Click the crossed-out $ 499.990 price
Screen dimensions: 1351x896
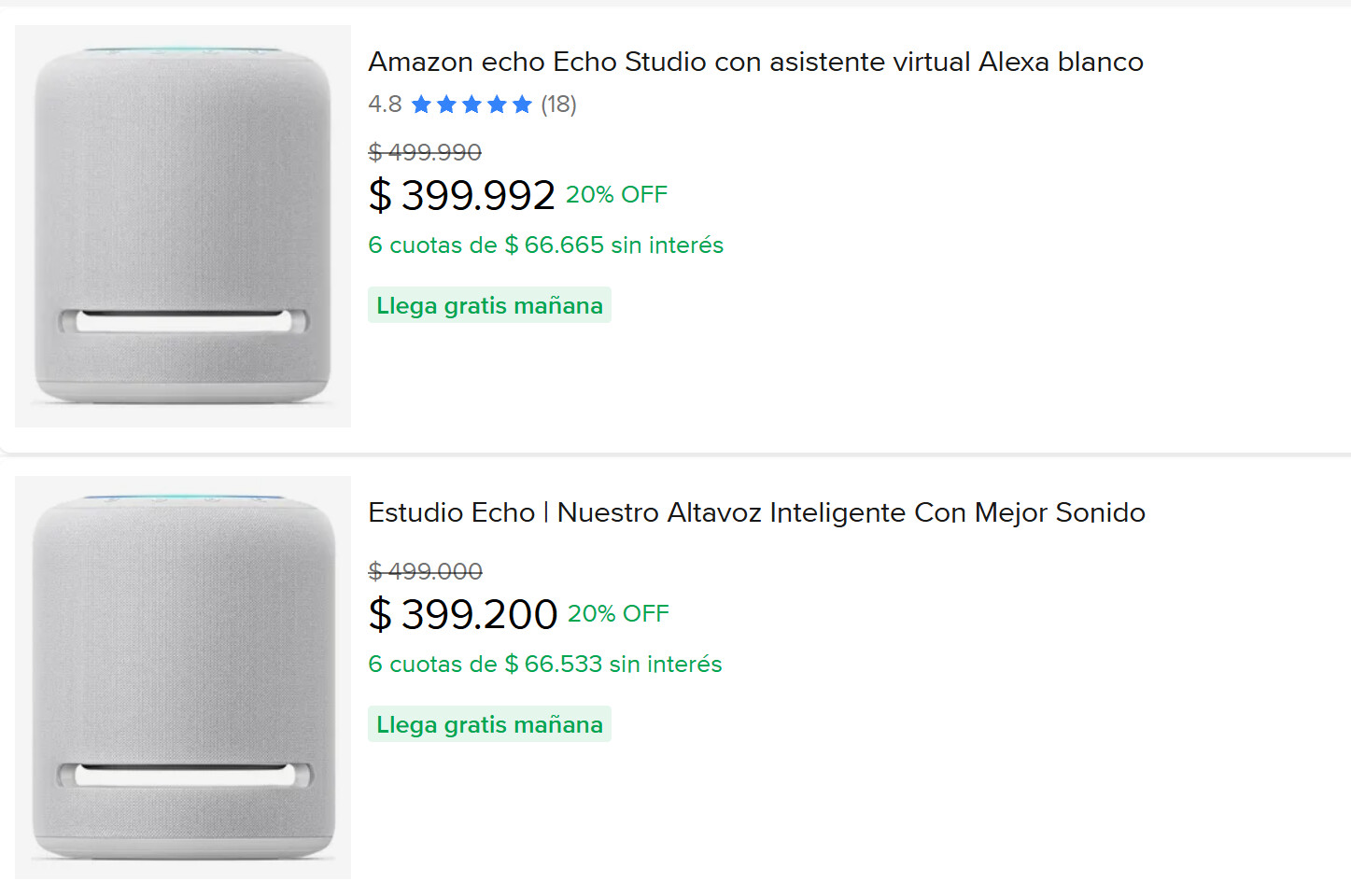(425, 152)
